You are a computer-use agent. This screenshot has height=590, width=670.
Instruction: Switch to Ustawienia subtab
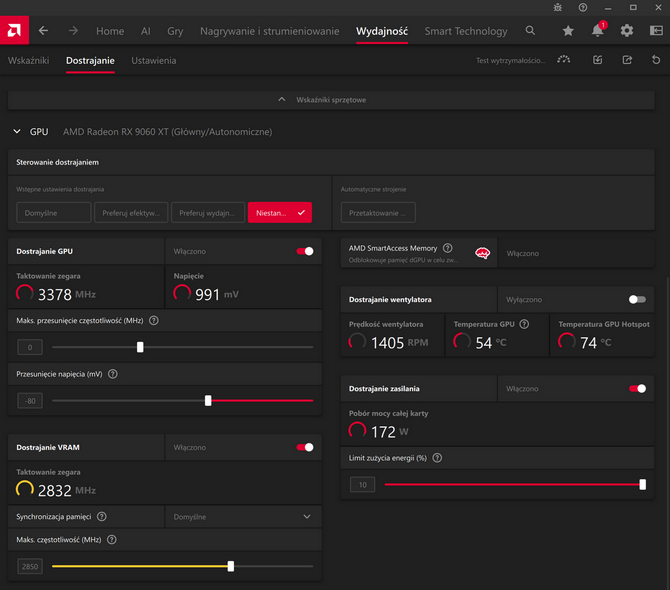point(153,60)
